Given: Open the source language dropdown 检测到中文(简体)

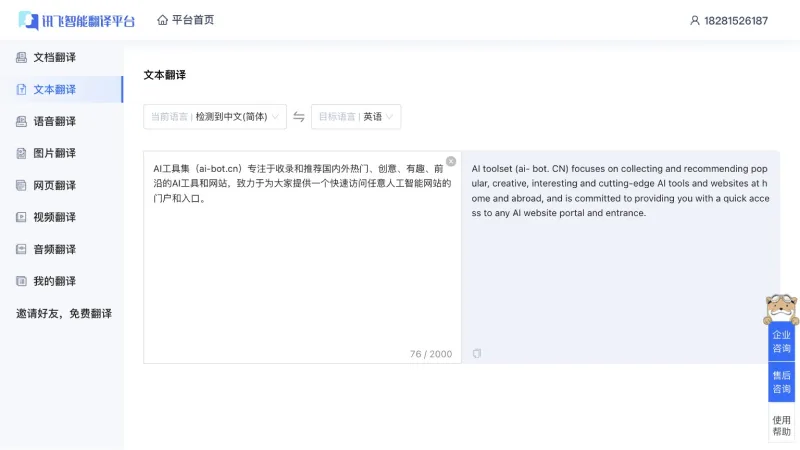Looking at the screenshot, I should (215, 117).
